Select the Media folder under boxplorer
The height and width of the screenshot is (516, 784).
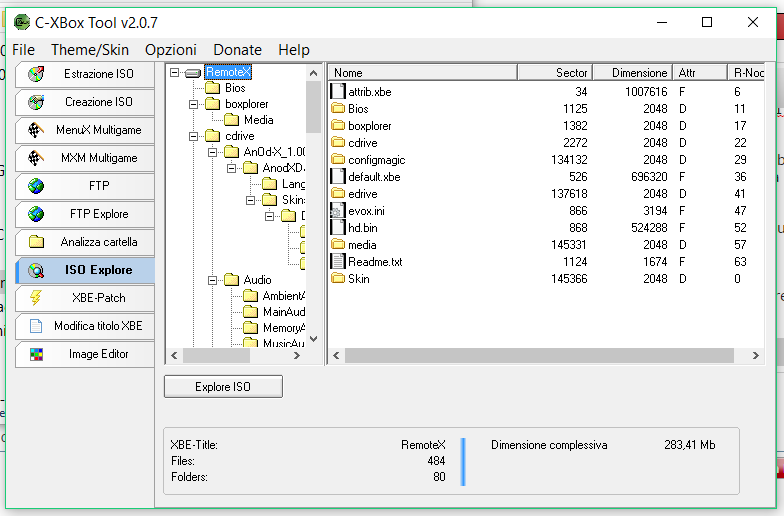tap(258, 120)
